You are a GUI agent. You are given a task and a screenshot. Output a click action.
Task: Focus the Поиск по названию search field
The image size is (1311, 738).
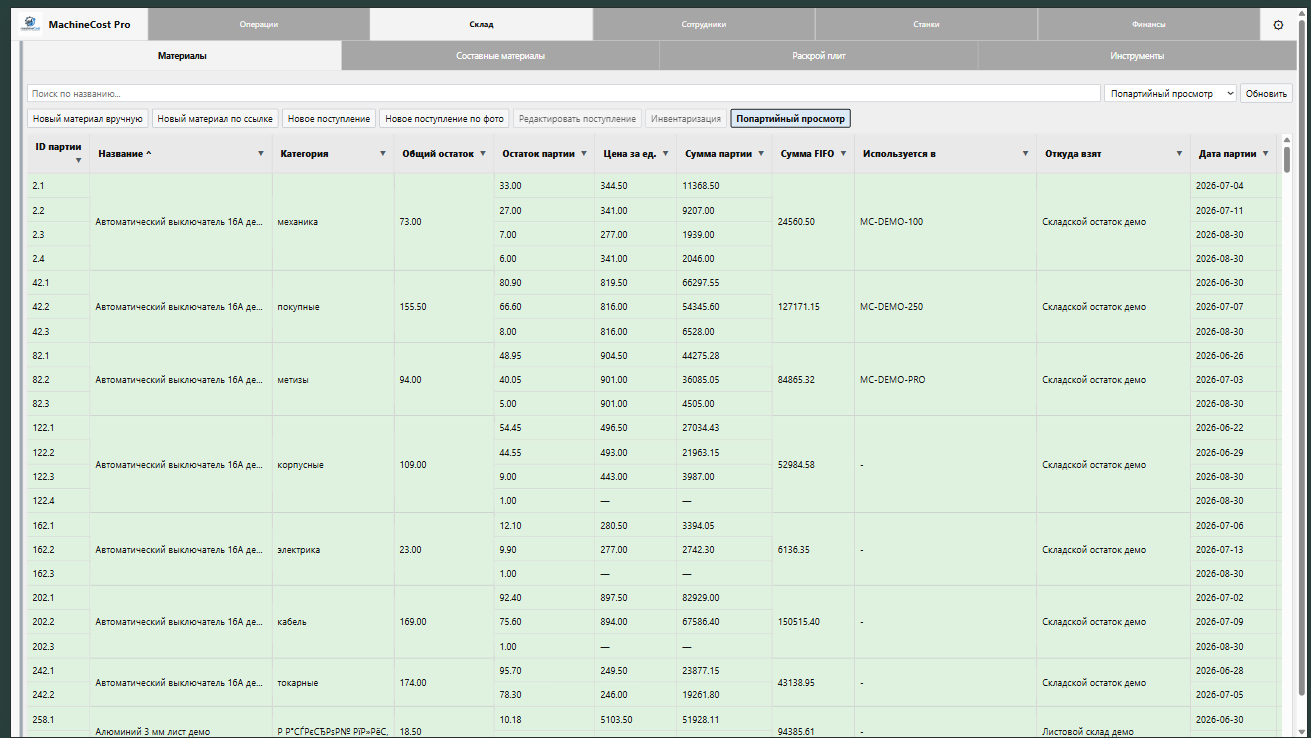click(563, 93)
